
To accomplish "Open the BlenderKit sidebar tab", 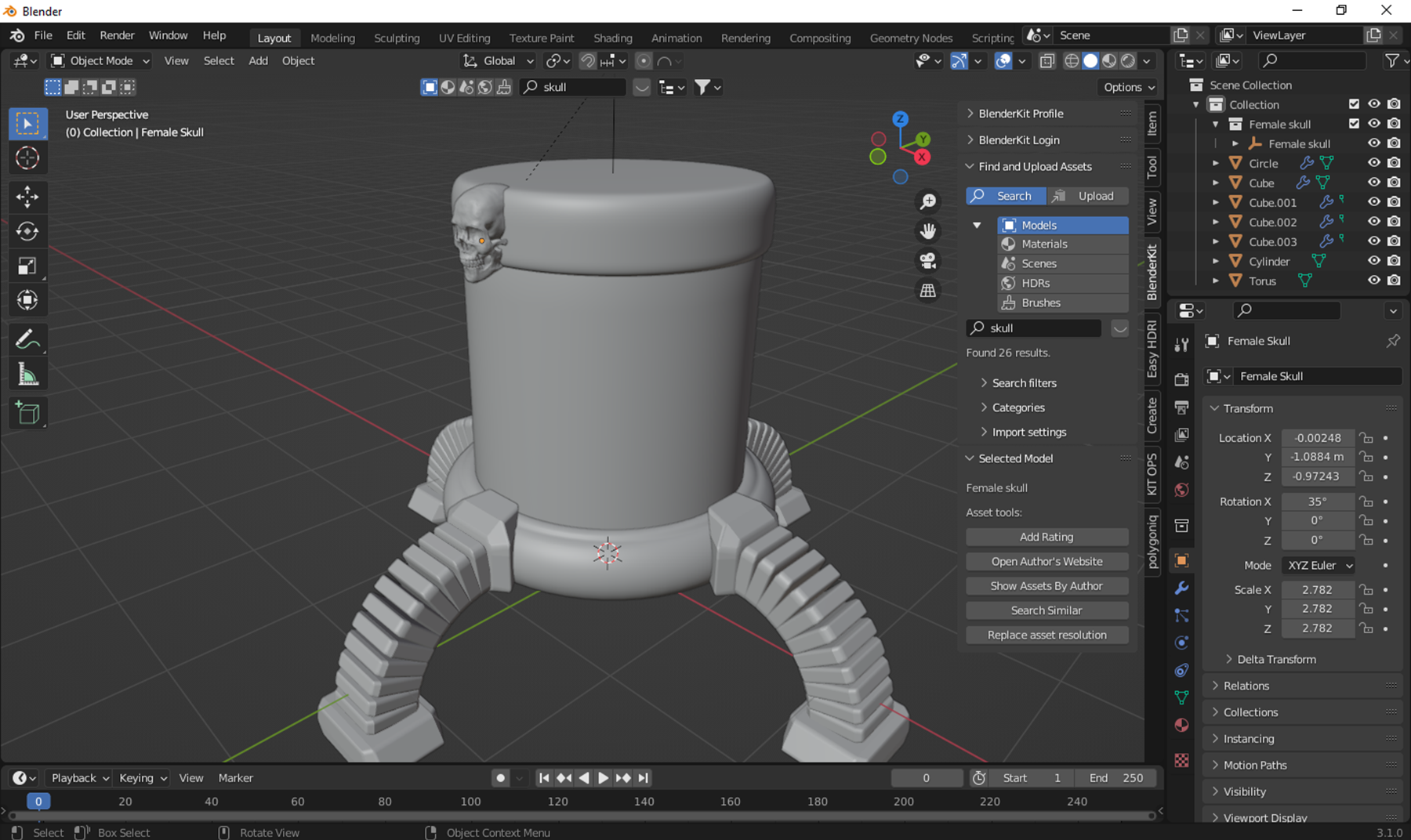I will [1152, 272].
